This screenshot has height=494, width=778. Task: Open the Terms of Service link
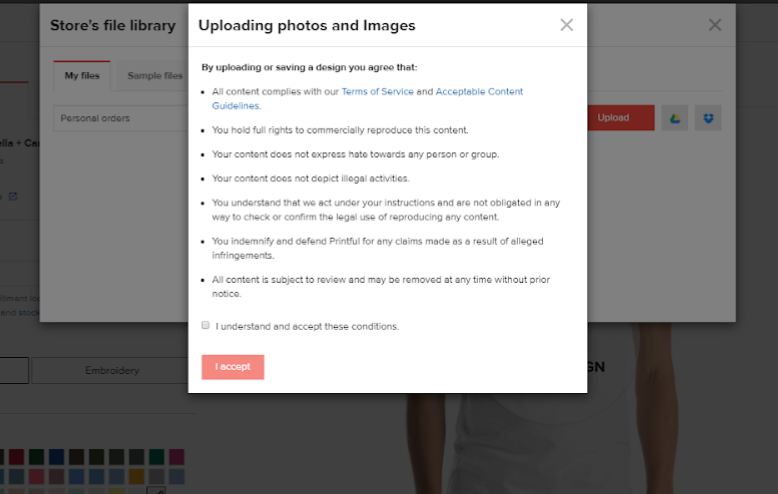click(377, 92)
